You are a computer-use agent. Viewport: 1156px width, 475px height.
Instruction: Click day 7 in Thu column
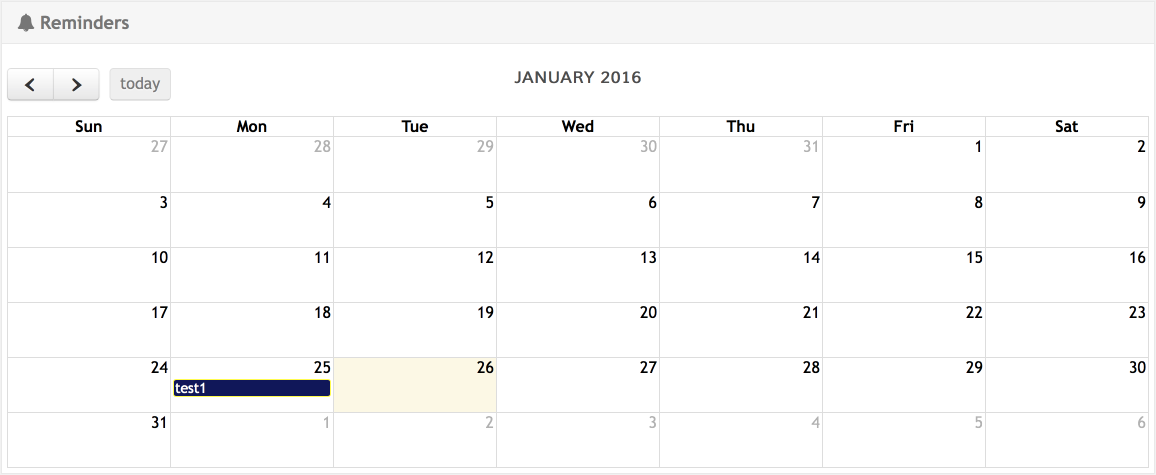click(x=741, y=220)
